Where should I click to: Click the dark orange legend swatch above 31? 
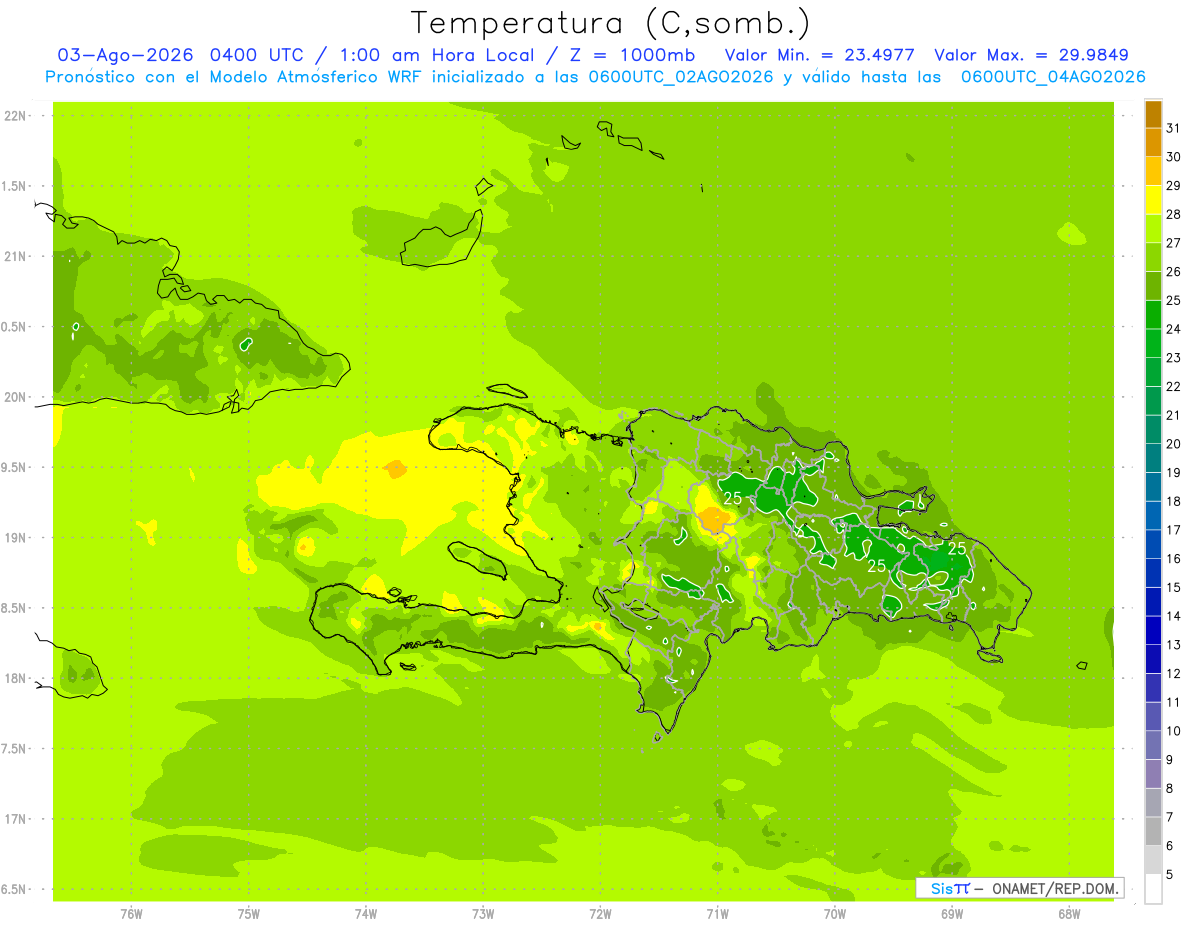click(x=1153, y=114)
